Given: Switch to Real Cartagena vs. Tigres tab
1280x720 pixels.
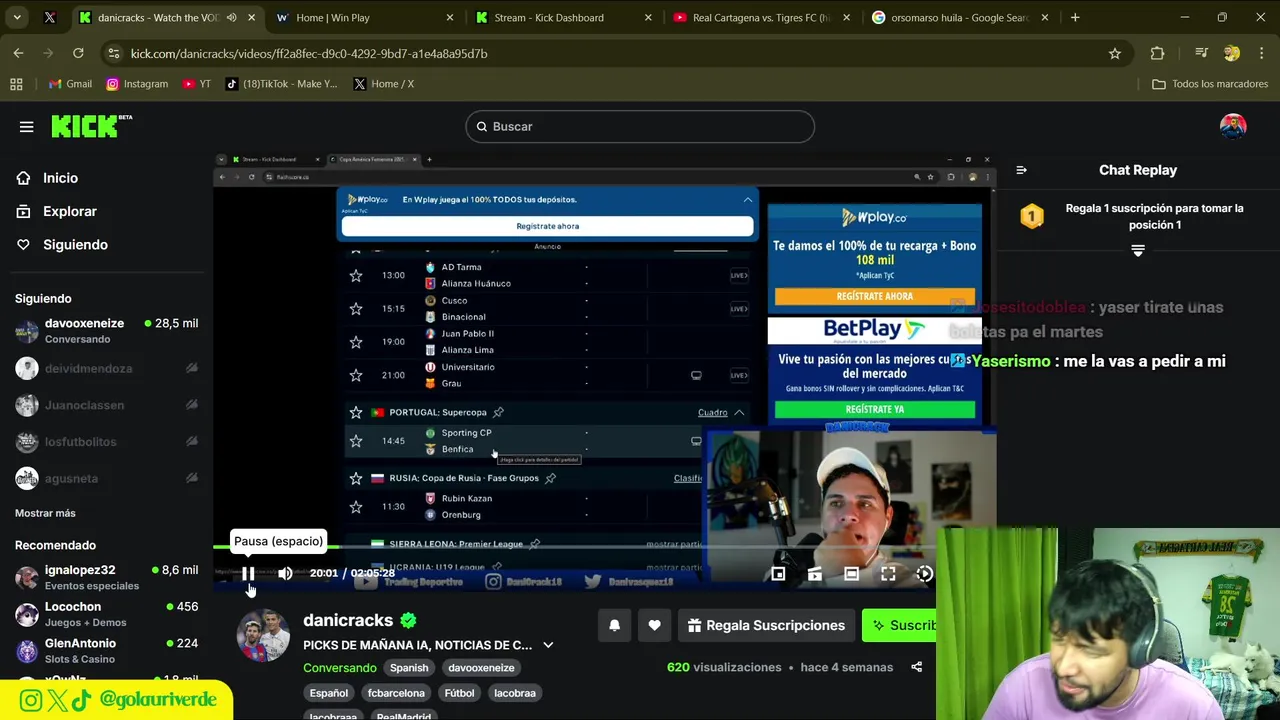Looking at the screenshot, I should coord(762,17).
